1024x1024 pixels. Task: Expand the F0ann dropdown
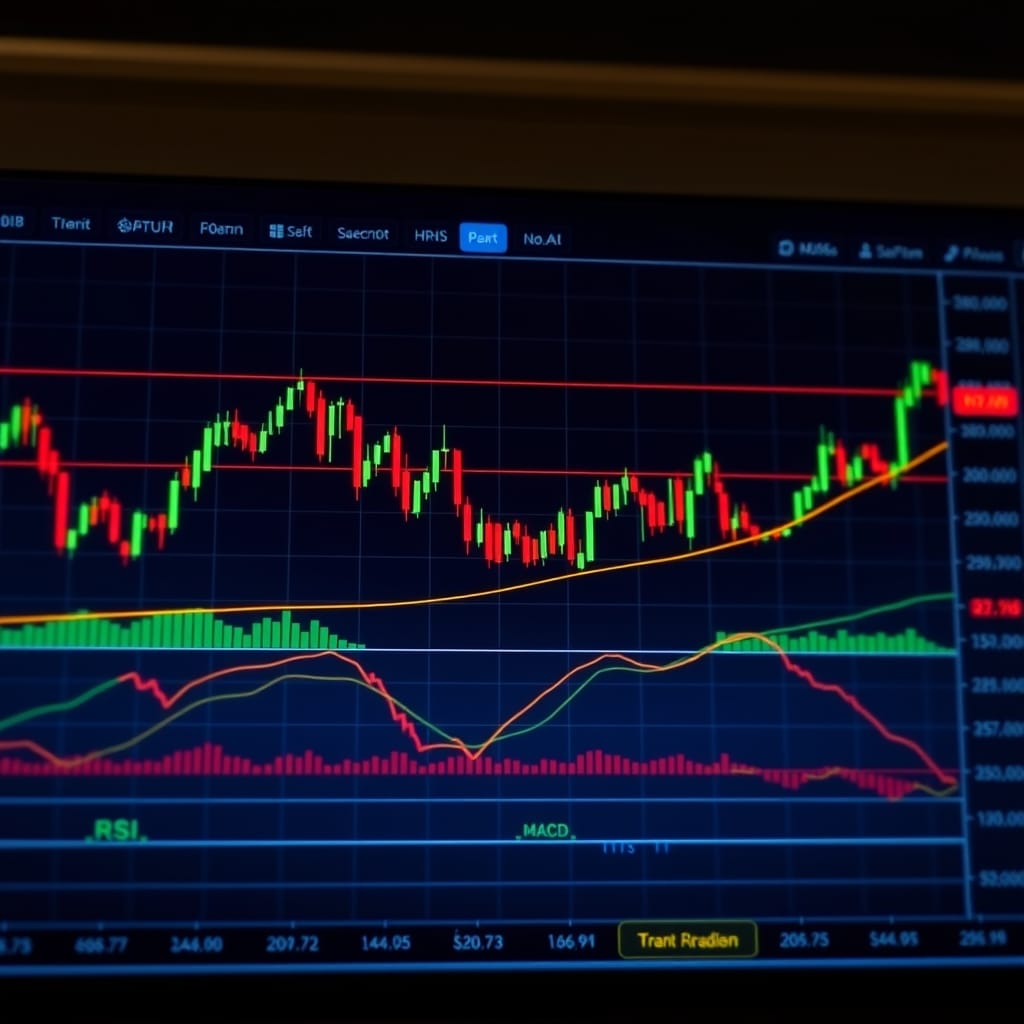pyautogui.click(x=222, y=229)
